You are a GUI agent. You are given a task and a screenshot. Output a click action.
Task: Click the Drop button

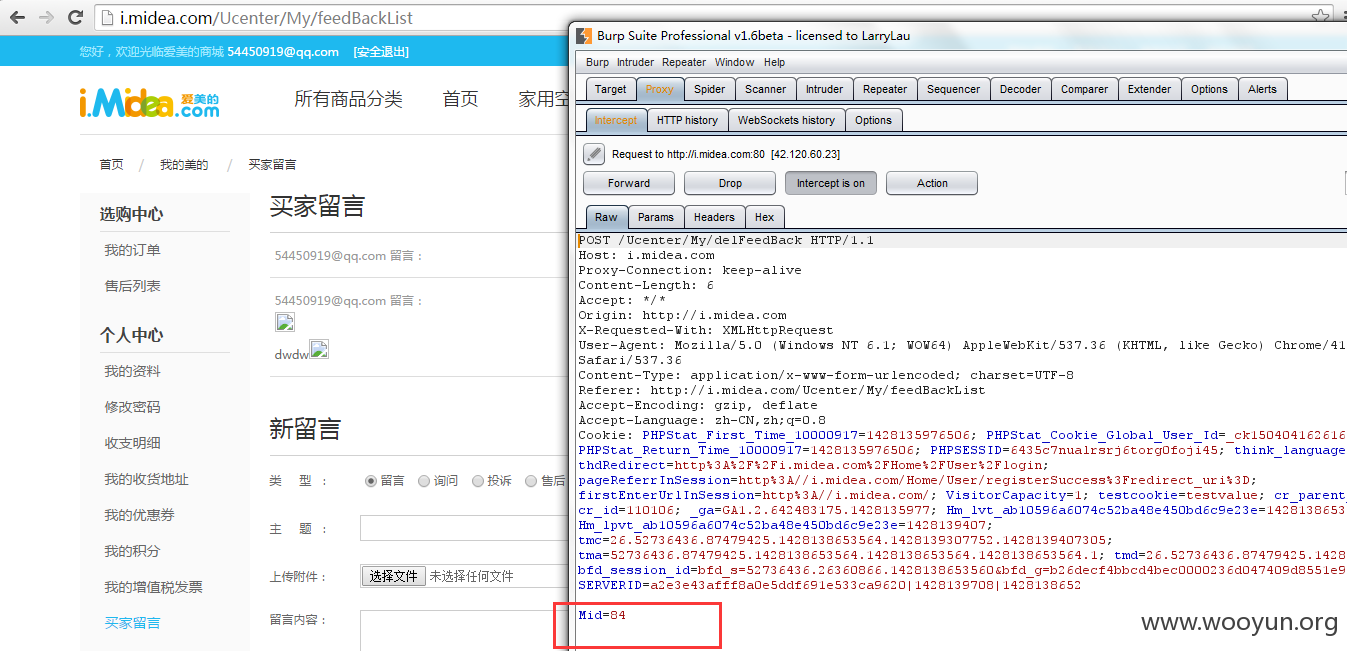click(x=730, y=183)
